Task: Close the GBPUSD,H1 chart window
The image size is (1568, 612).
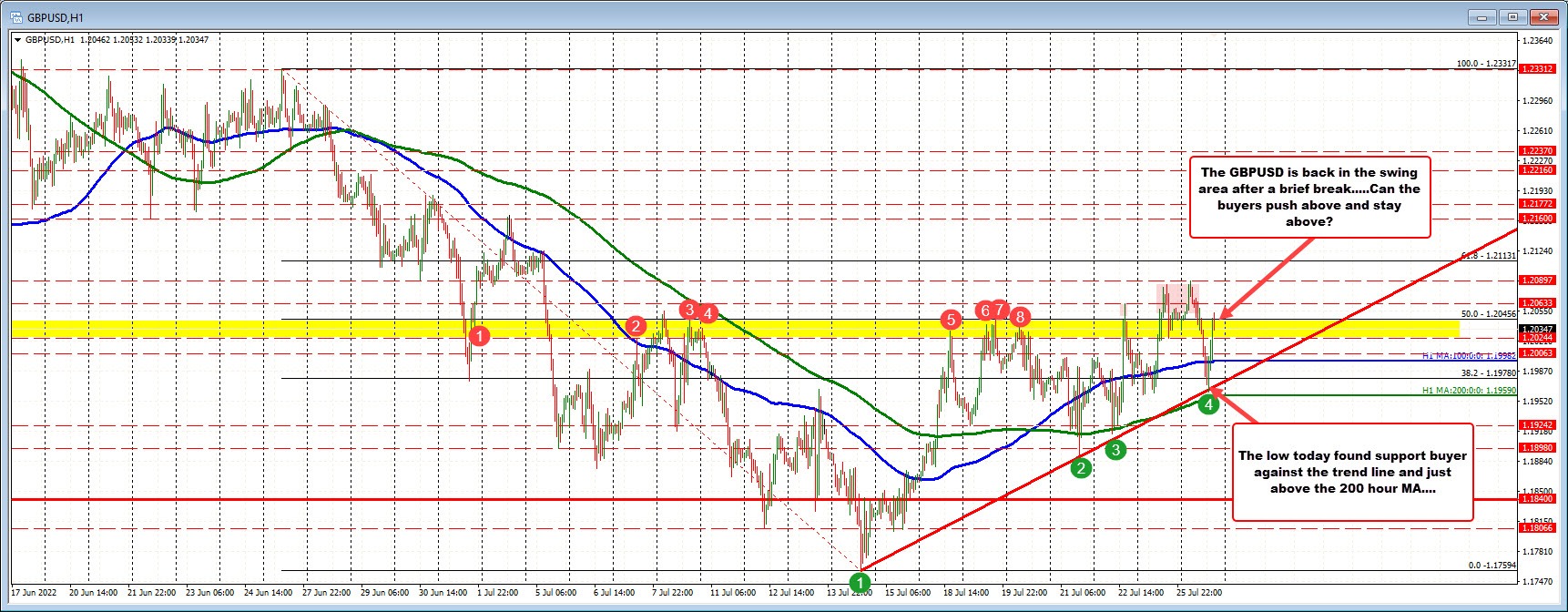Action: [1543, 17]
